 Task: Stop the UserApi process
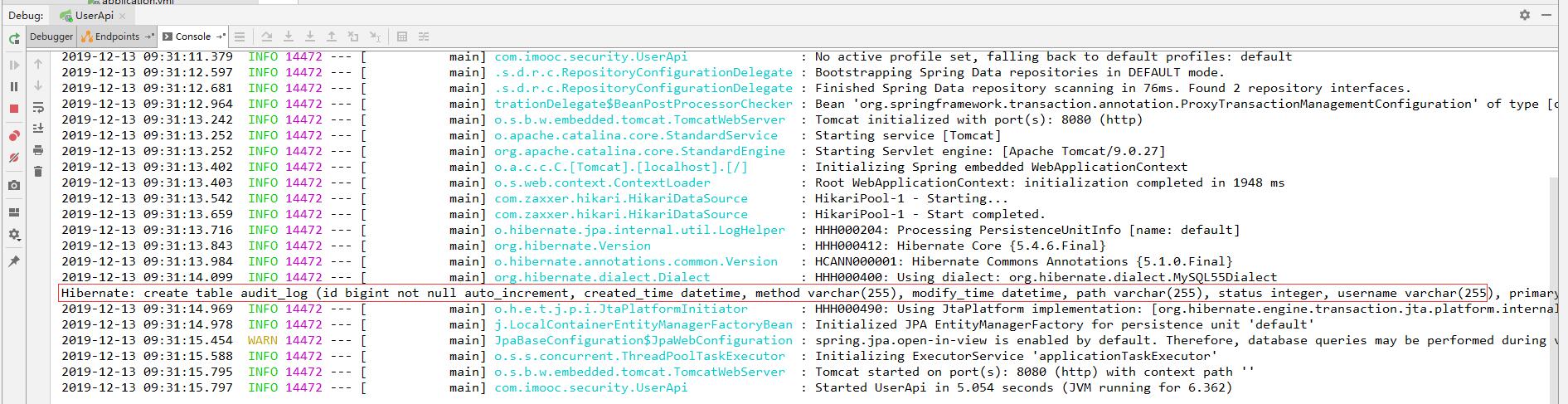tap(14, 109)
